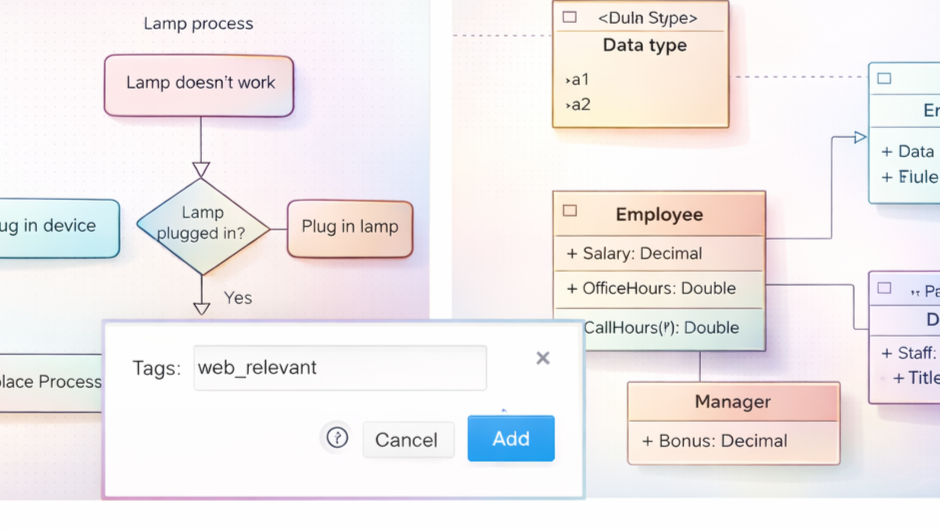The width and height of the screenshot is (940, 529).
Task: Toggle the square icon above Data and Fiule
Action: tap(884, 78)
